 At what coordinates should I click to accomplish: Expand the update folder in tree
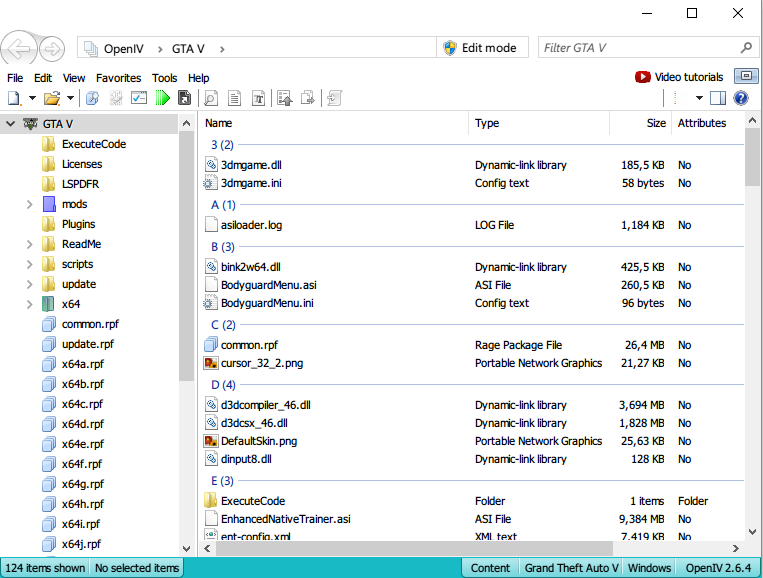click(29, 284)
